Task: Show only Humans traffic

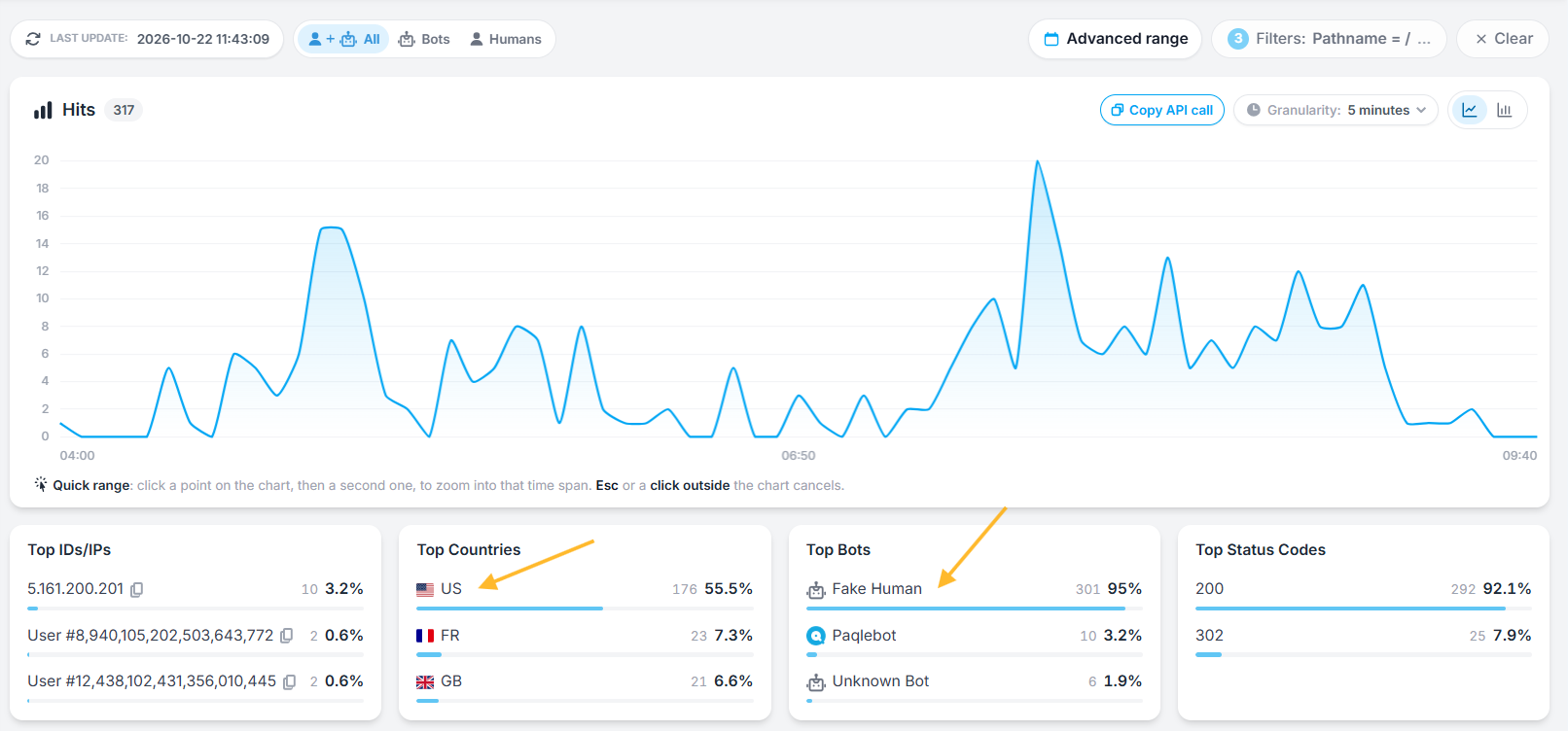Action: pos(506,39)
